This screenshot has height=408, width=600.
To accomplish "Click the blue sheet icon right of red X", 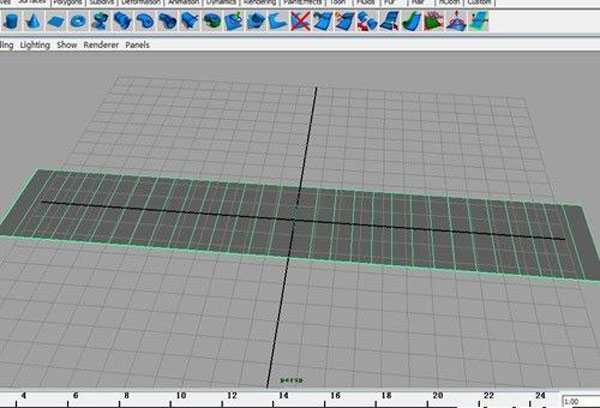I will pos(322,21).
